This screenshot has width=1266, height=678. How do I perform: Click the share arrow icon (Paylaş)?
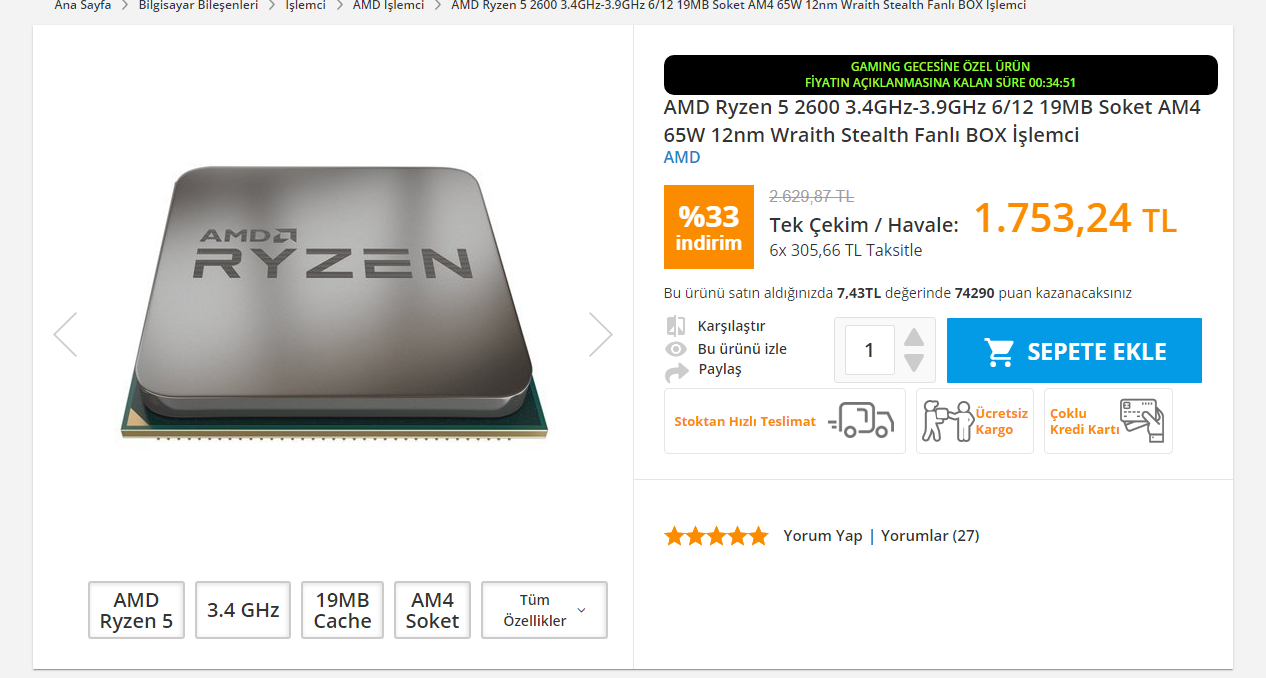pyautogui.click(x=677, y=371)
